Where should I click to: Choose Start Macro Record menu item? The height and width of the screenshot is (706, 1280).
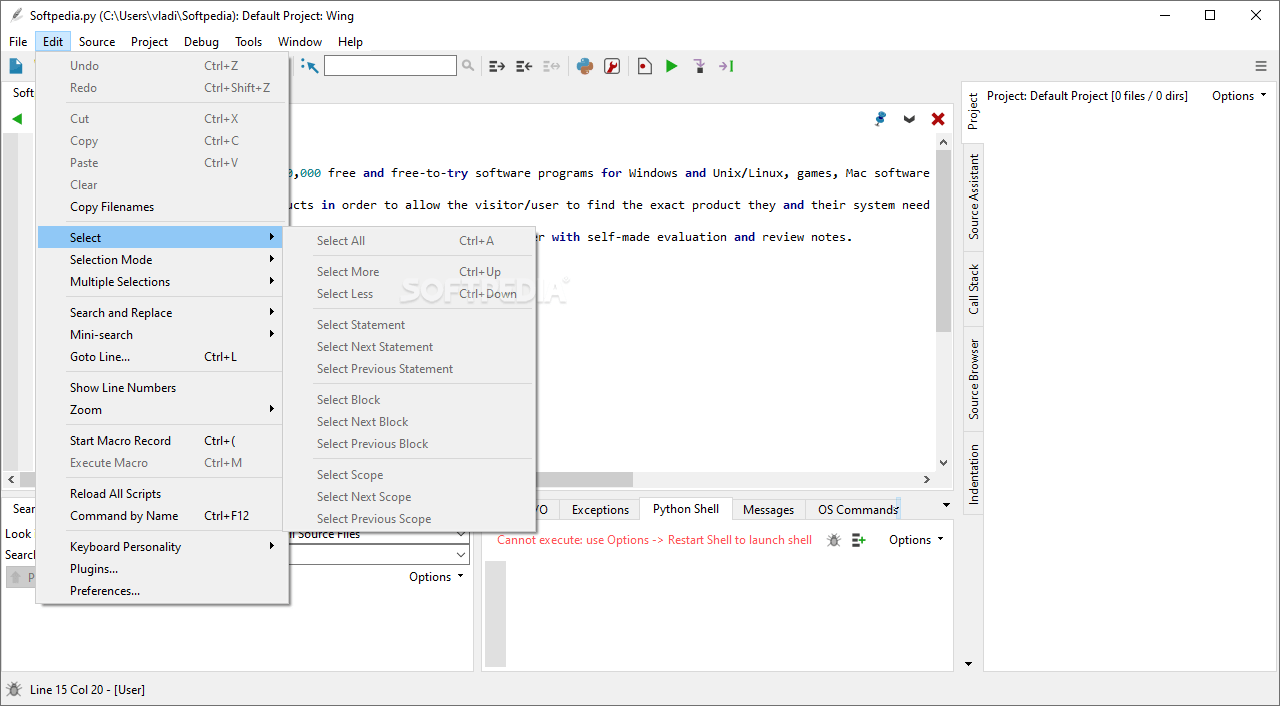[161, 440]
